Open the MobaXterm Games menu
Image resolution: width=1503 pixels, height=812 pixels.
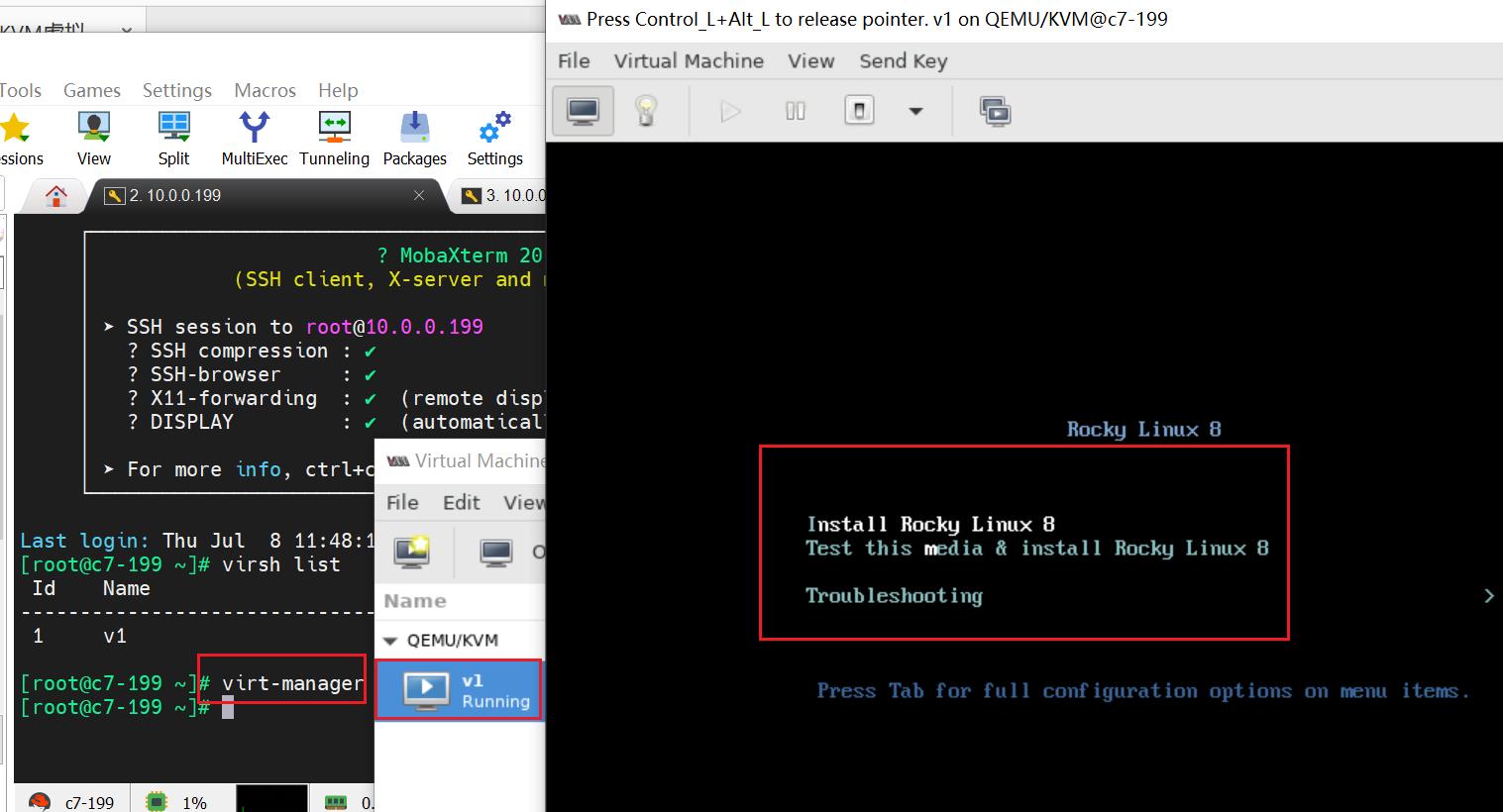92,90
